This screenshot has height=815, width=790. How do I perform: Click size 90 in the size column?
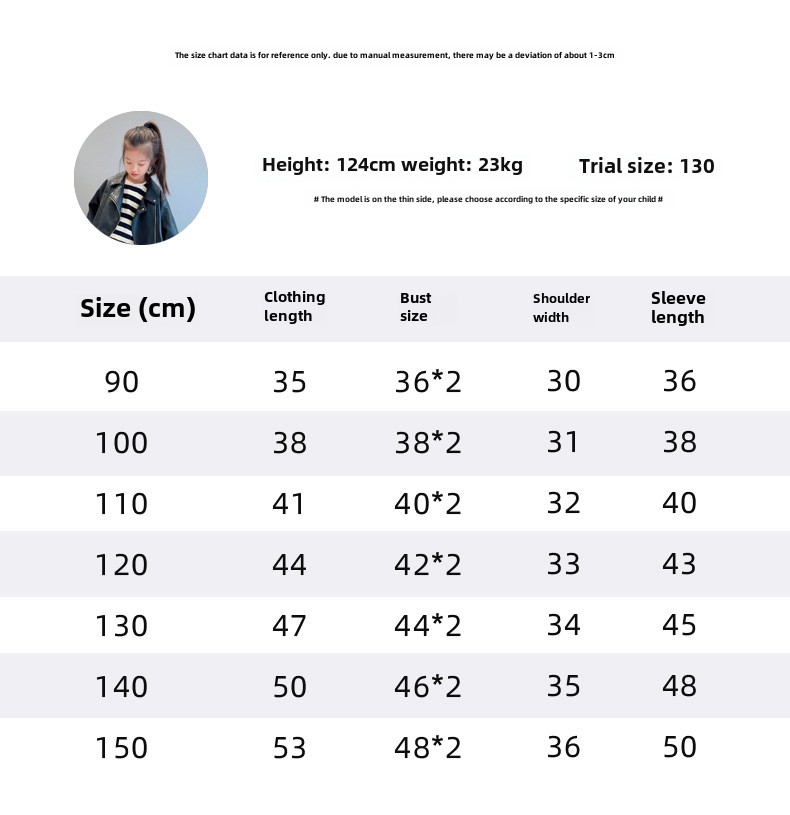(122, 381)
